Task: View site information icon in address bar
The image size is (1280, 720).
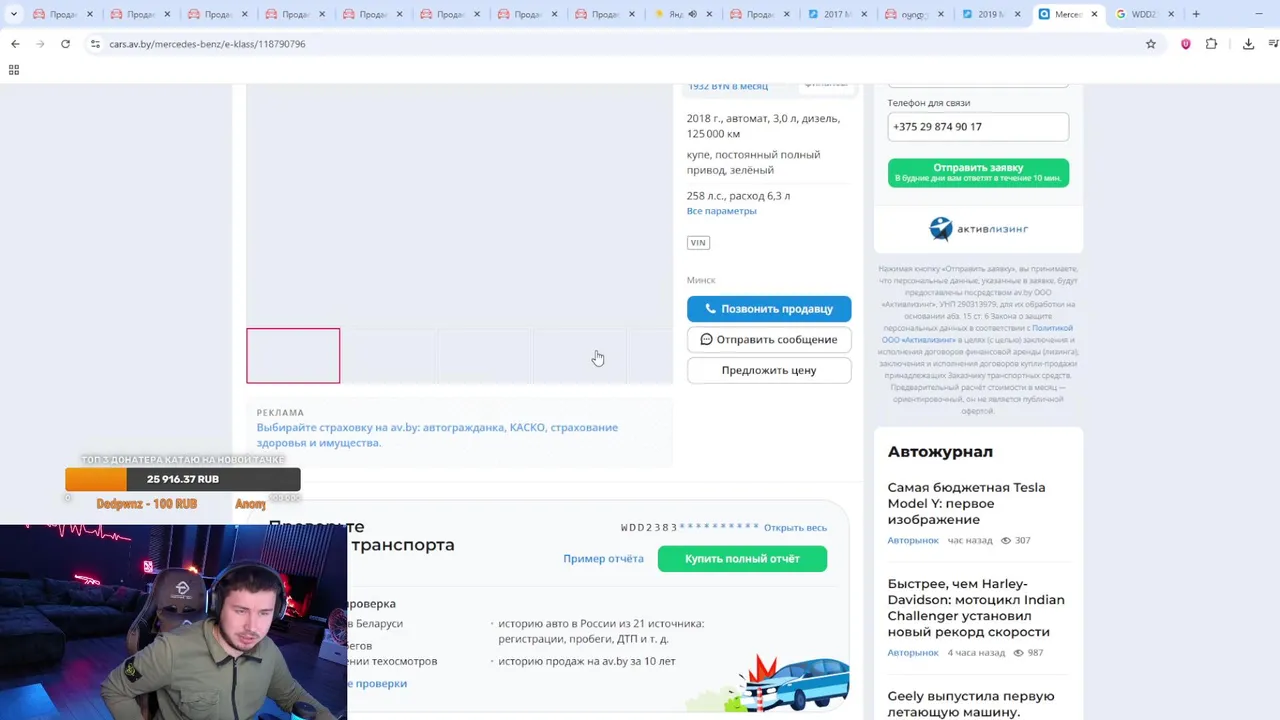Action: click(95, 44)
